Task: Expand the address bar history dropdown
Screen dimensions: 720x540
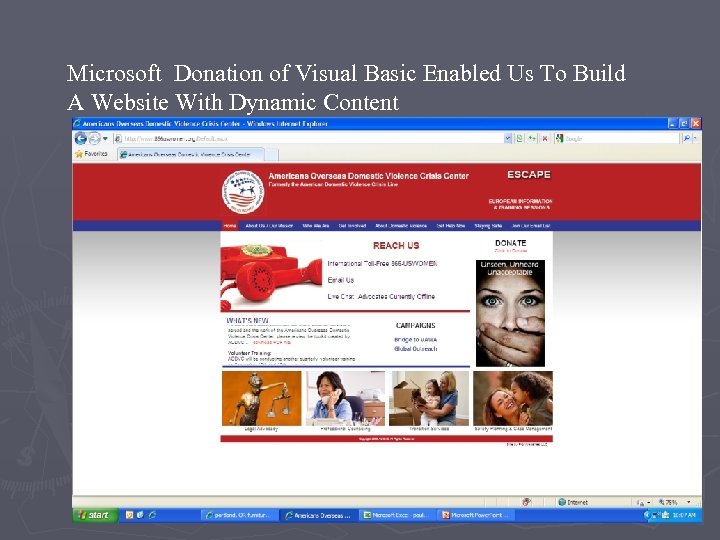Action: tap(508, 138)
